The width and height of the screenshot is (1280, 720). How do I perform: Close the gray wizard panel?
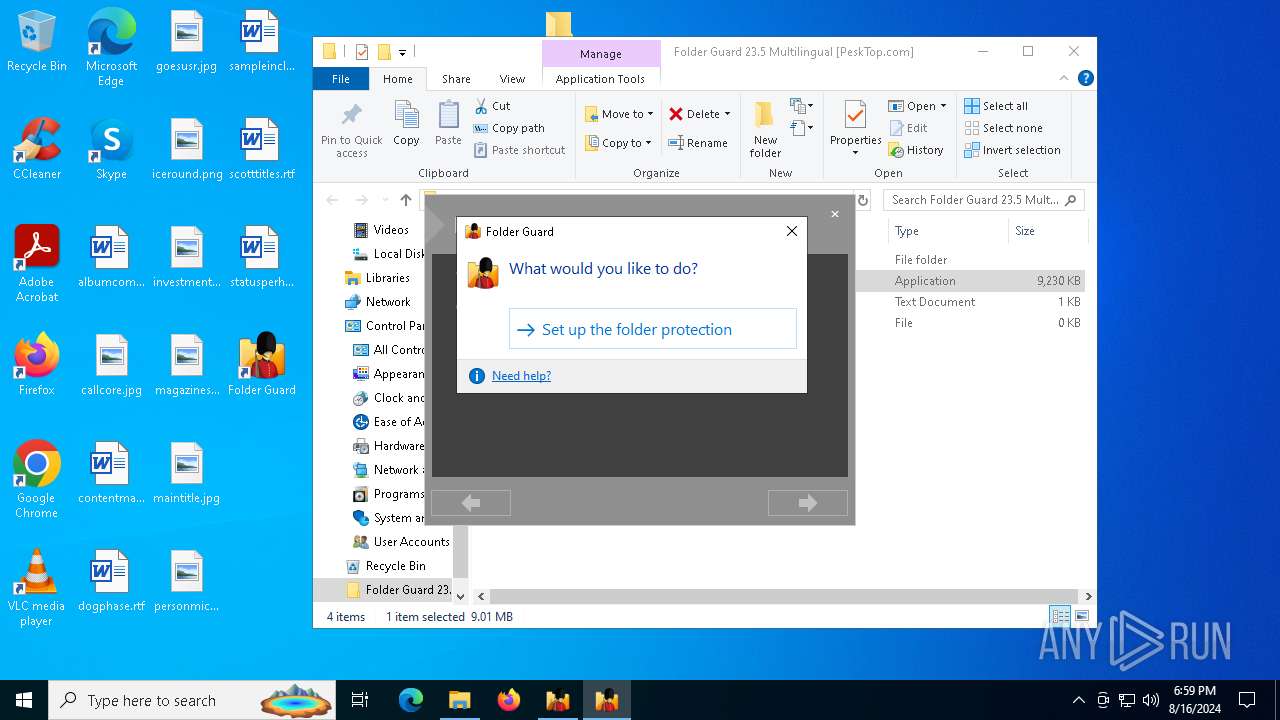click(835, 214)
